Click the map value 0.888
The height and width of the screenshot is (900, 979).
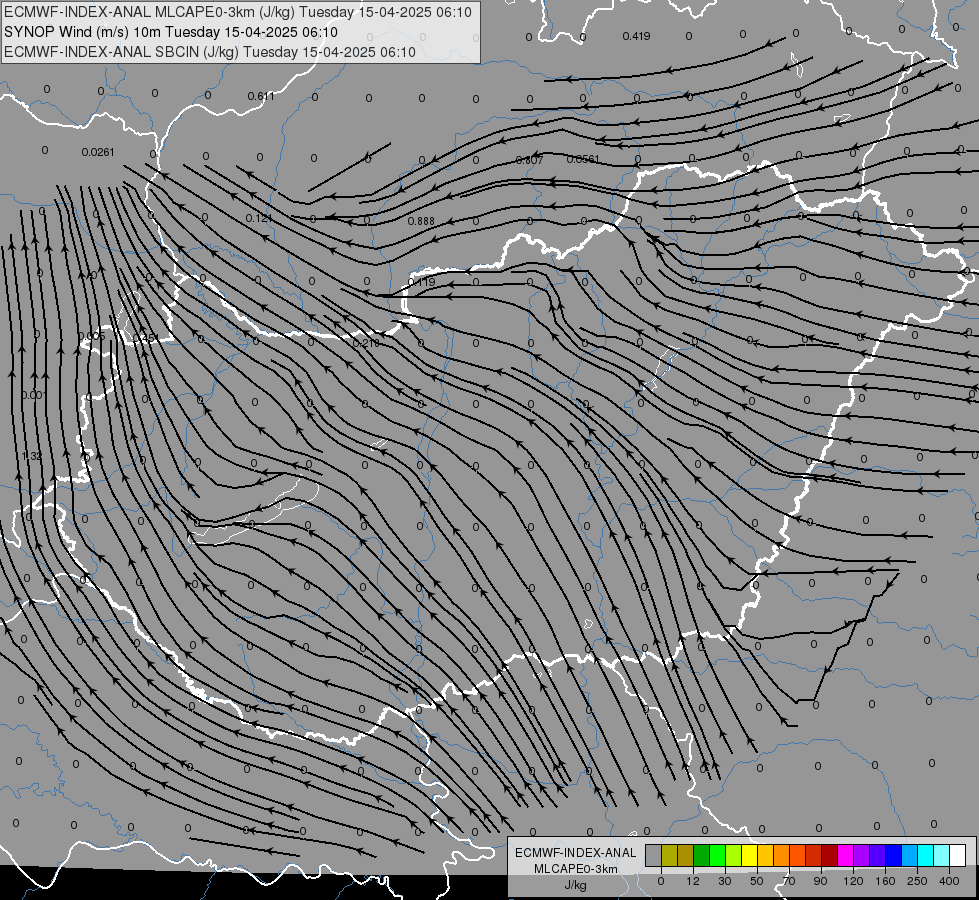tap(421, 221)
